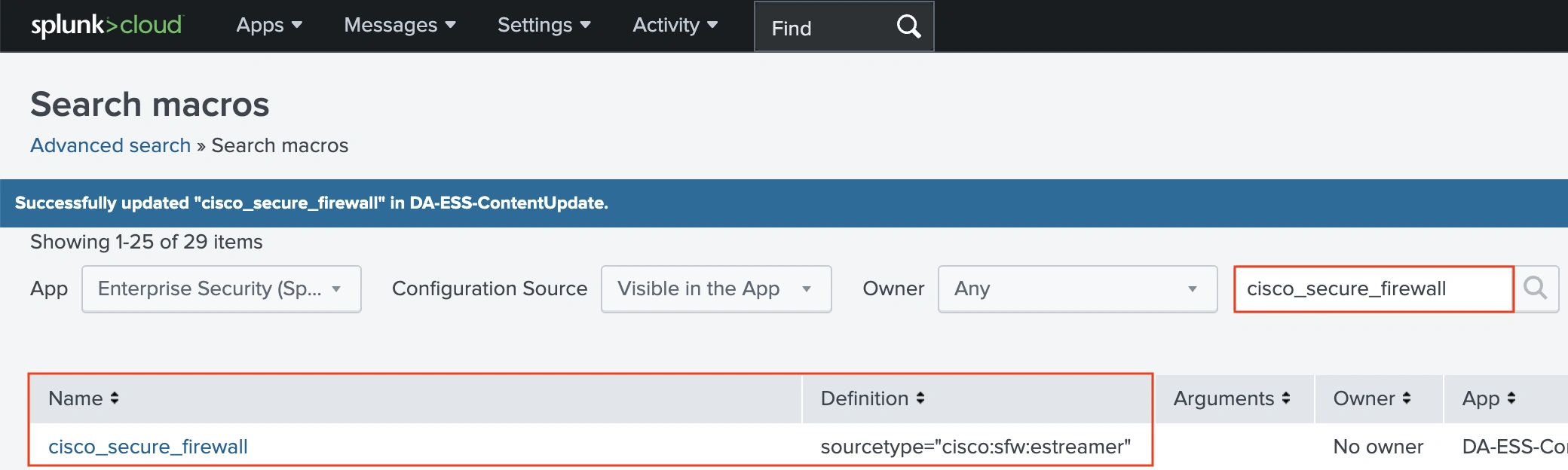Screen dimensions: 1568x470
Task: Expand the App filter dropdown
Action: tap(222, 289)
